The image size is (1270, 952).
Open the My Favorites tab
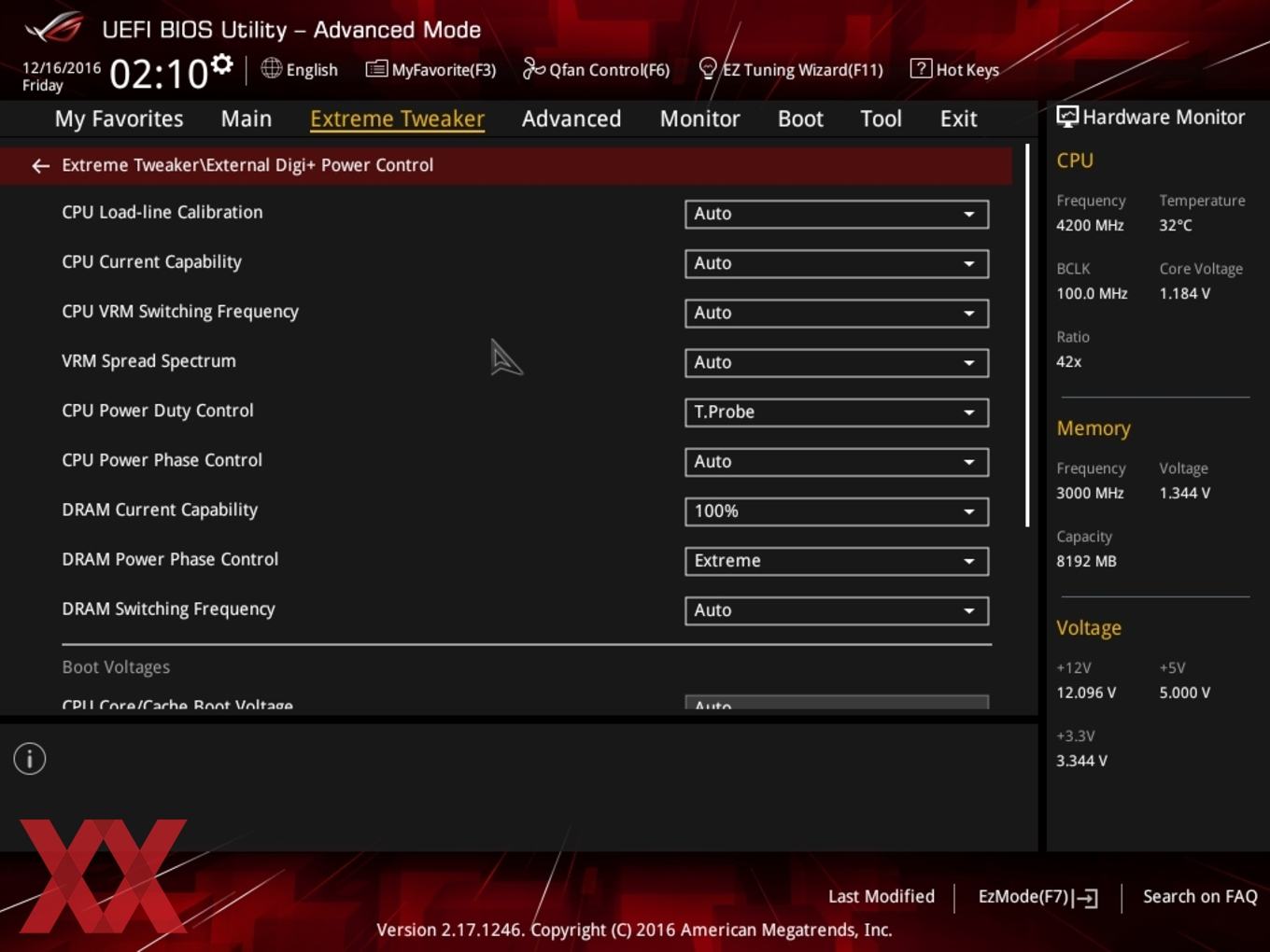point(119,119)
